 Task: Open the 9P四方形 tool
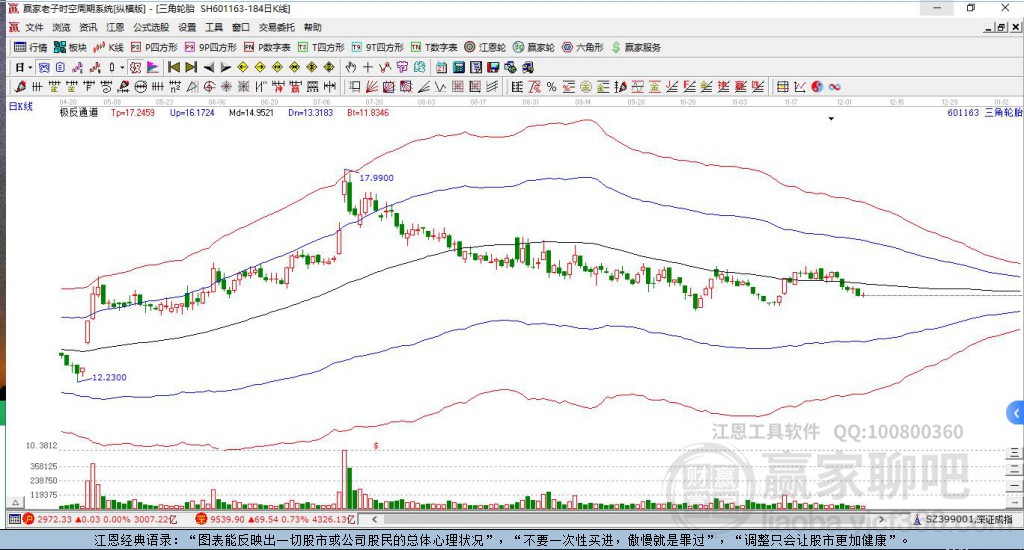click(x=211, y=47)
